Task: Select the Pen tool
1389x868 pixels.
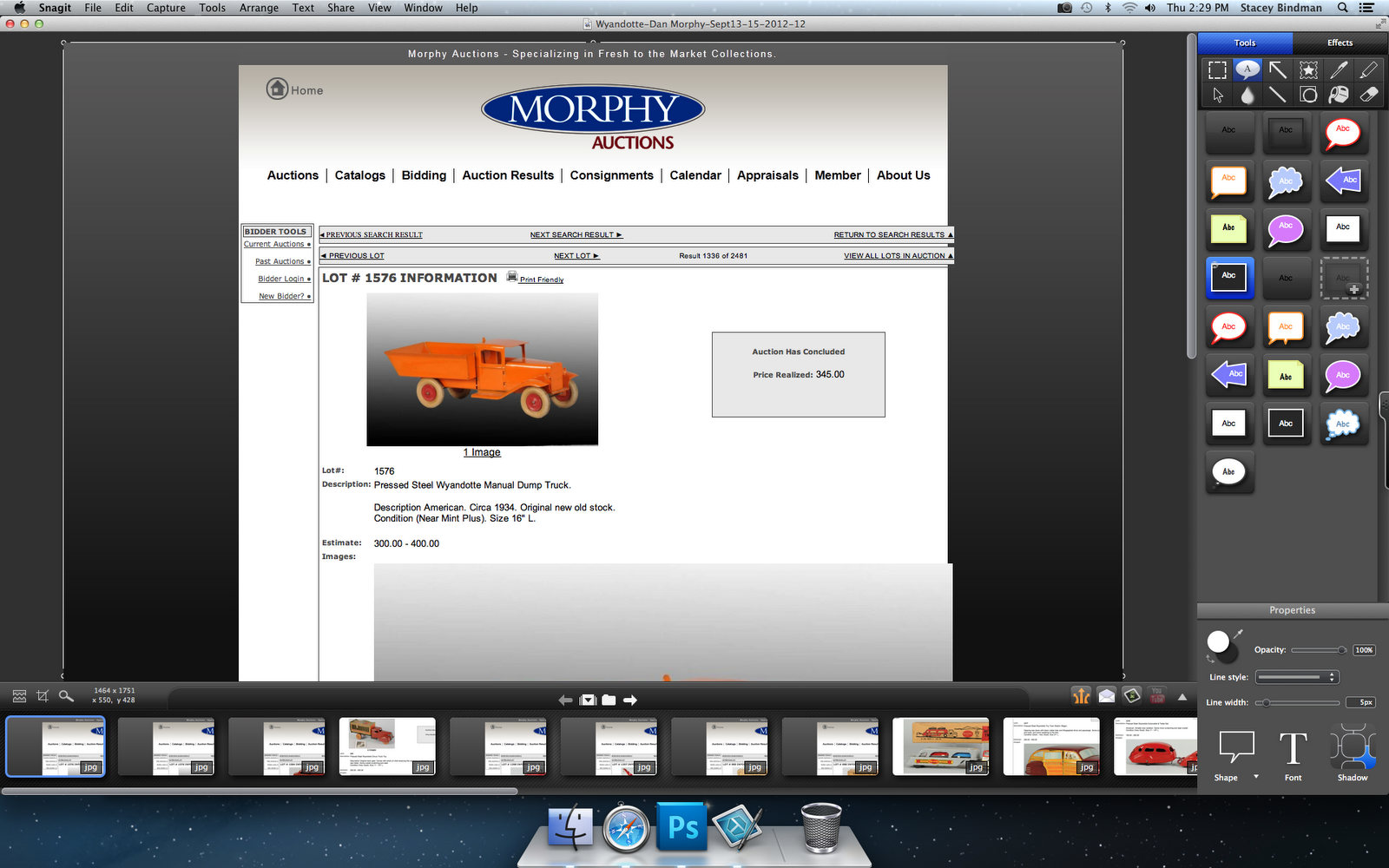Action: tap(1339, 70)
